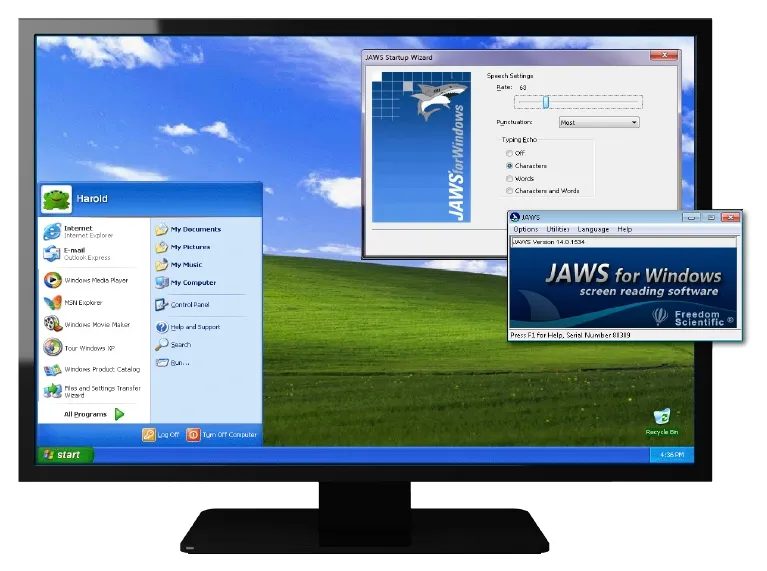Open the Utilities menu in JAWS
Screen dimensions: 767x571
558,229
